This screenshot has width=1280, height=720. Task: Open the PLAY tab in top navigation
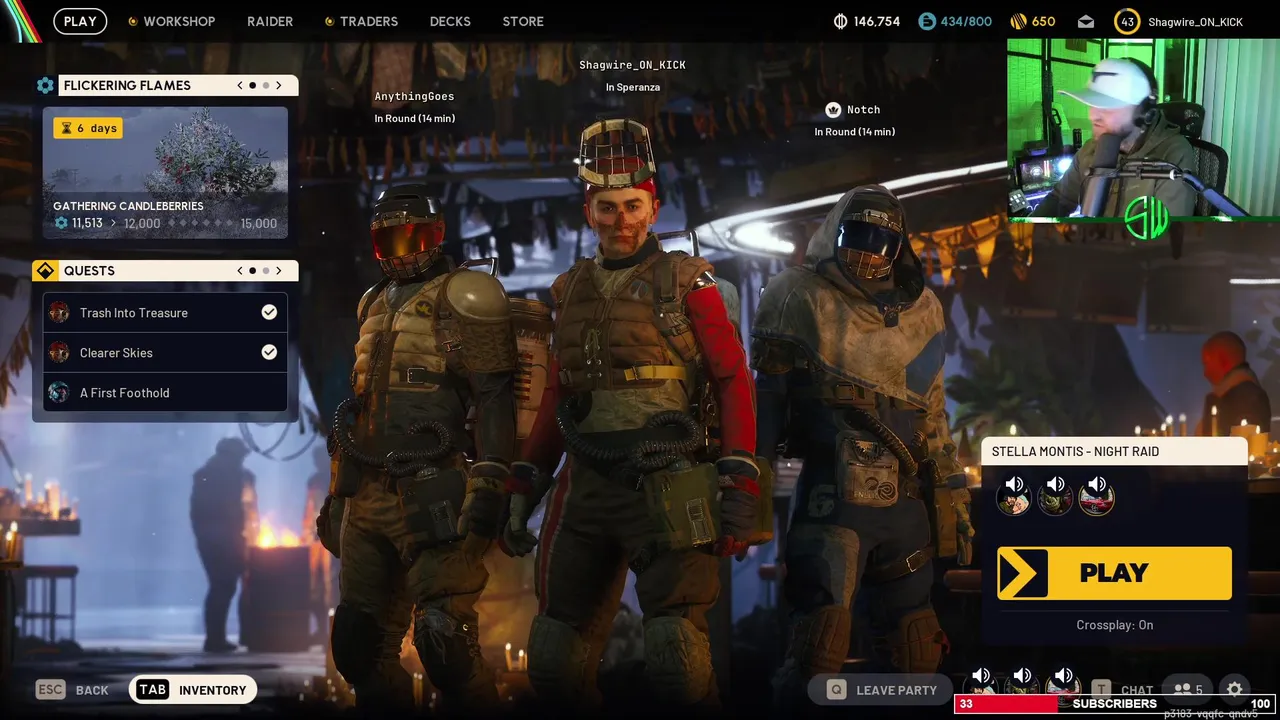pos(80,21)
